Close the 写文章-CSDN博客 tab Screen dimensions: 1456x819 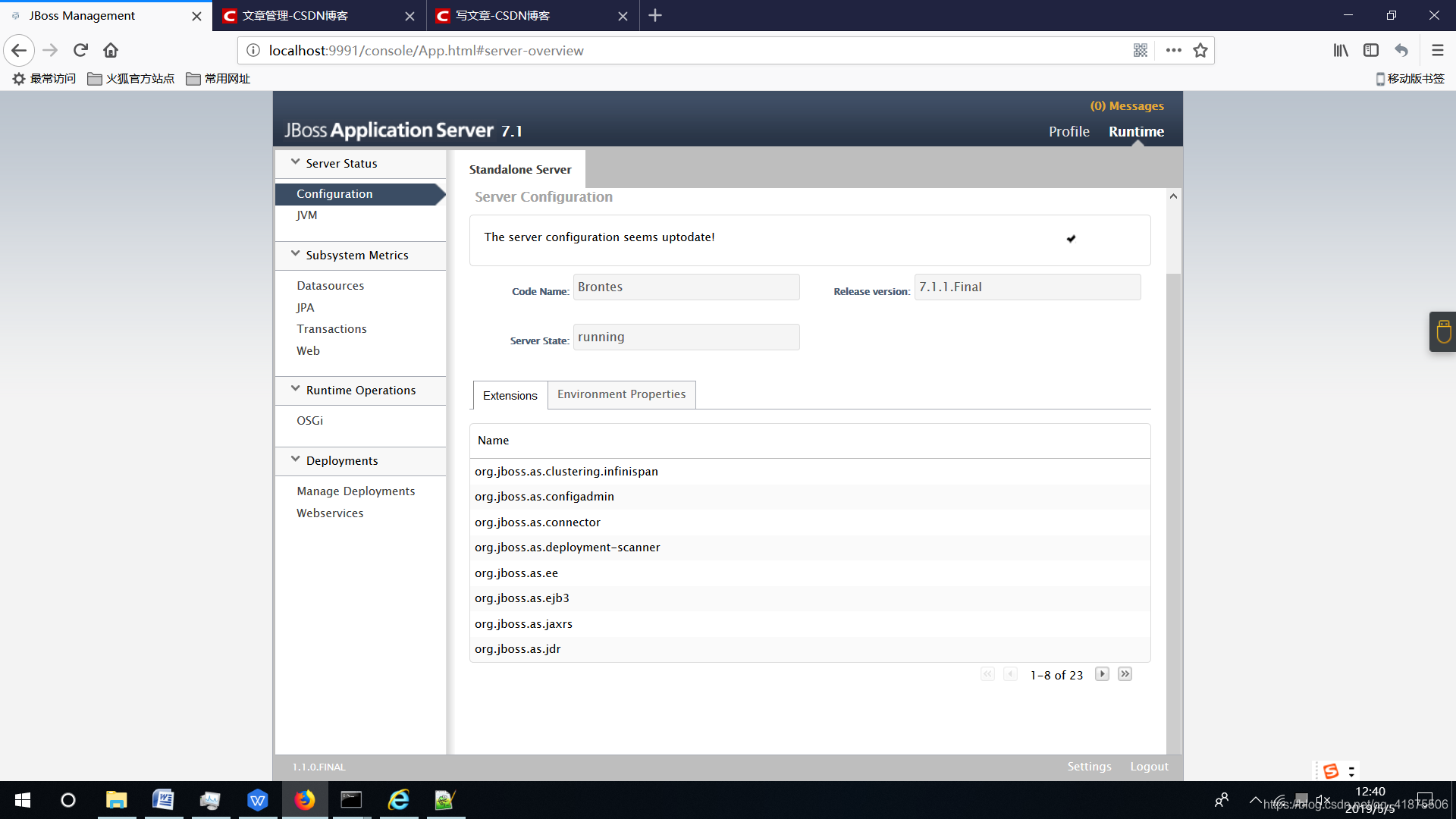623,16
